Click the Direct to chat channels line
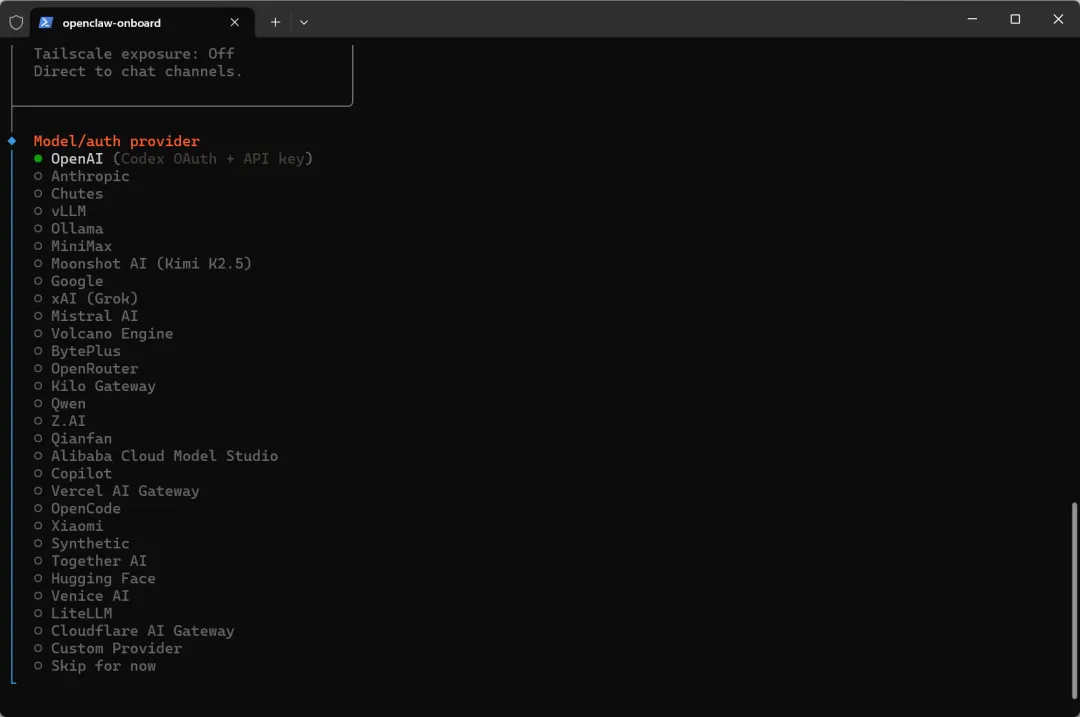This screenshot has width=1080, height=717. [138, 72]
